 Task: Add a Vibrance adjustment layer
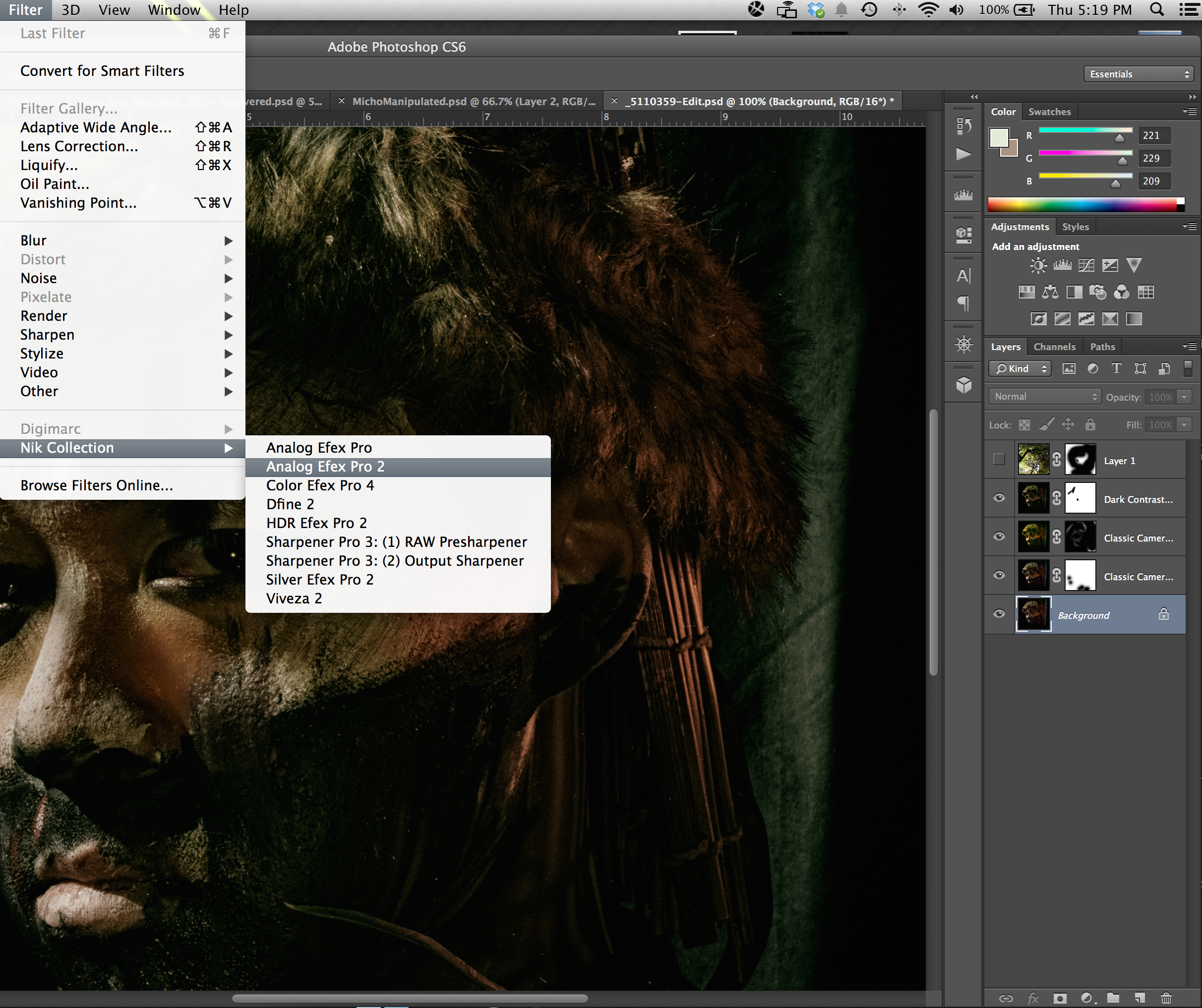1134,265
